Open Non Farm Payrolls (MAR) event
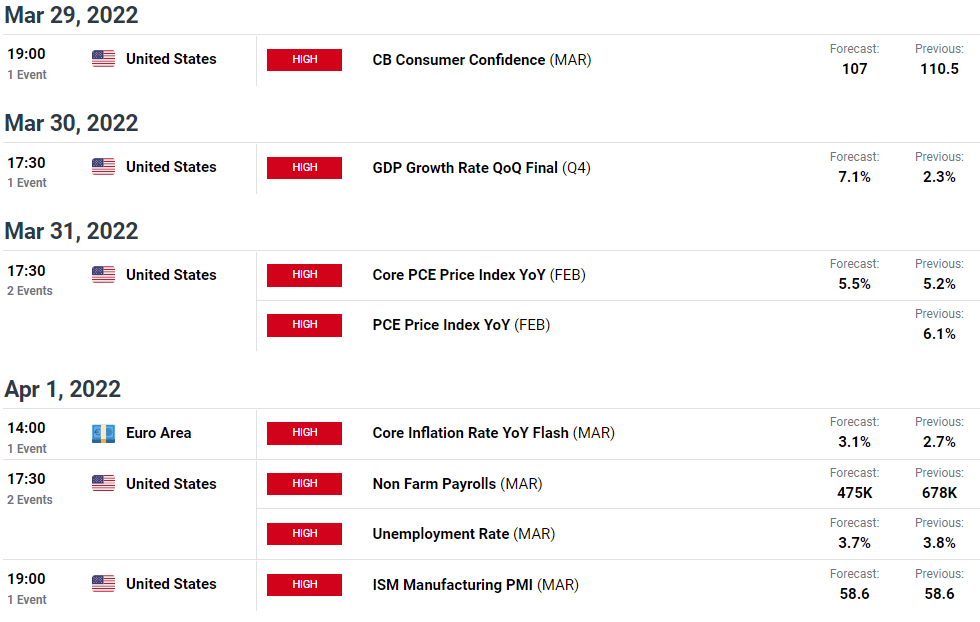980x622 pixels. 458,484
